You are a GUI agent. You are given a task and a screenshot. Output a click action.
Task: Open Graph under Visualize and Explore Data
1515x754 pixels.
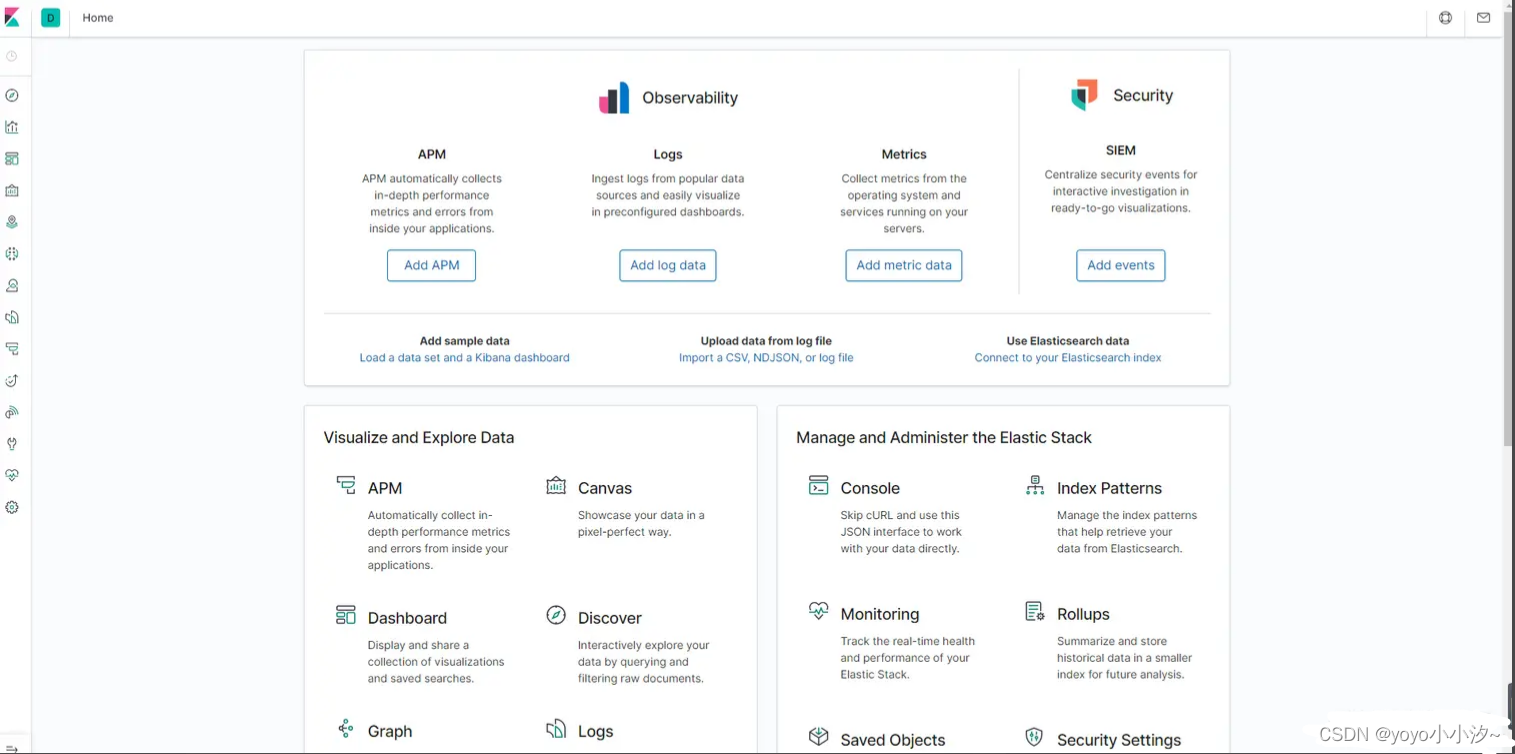(390, 731)
